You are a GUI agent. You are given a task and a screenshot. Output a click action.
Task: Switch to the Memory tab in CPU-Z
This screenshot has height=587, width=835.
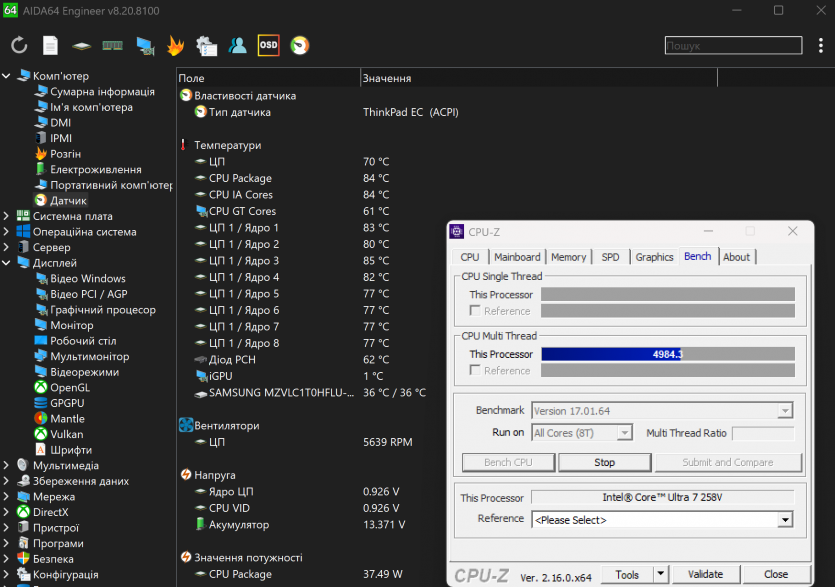pyautogui.click(x=568, y=257)
